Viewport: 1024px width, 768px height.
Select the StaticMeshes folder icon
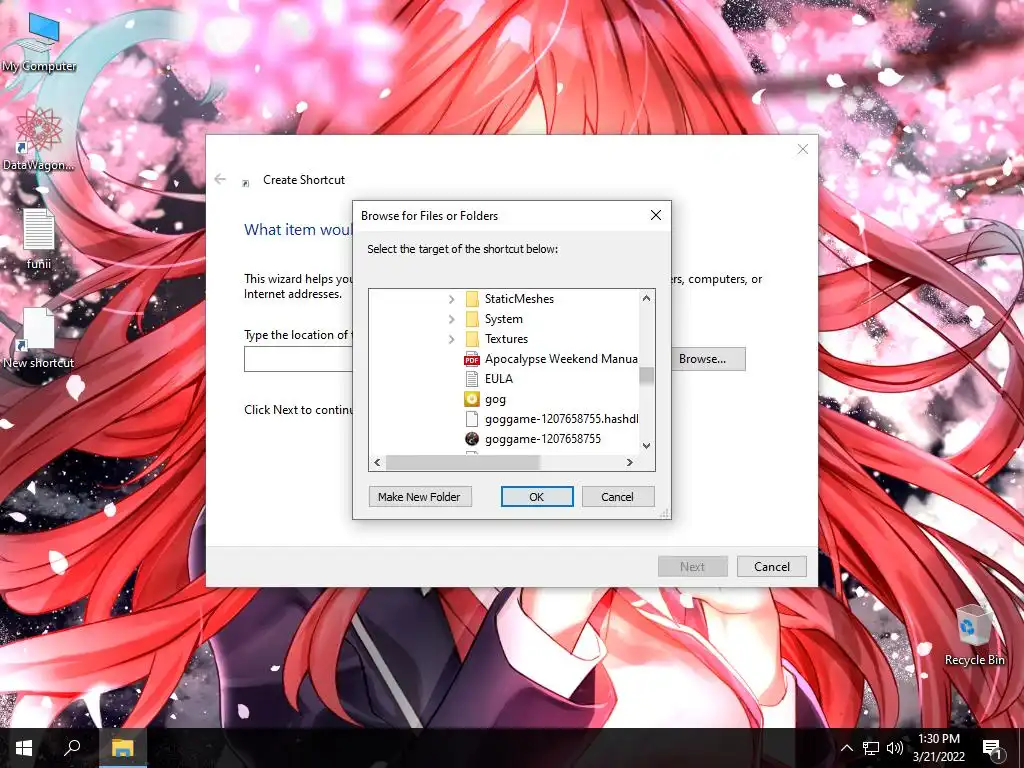tap(472, 299)
